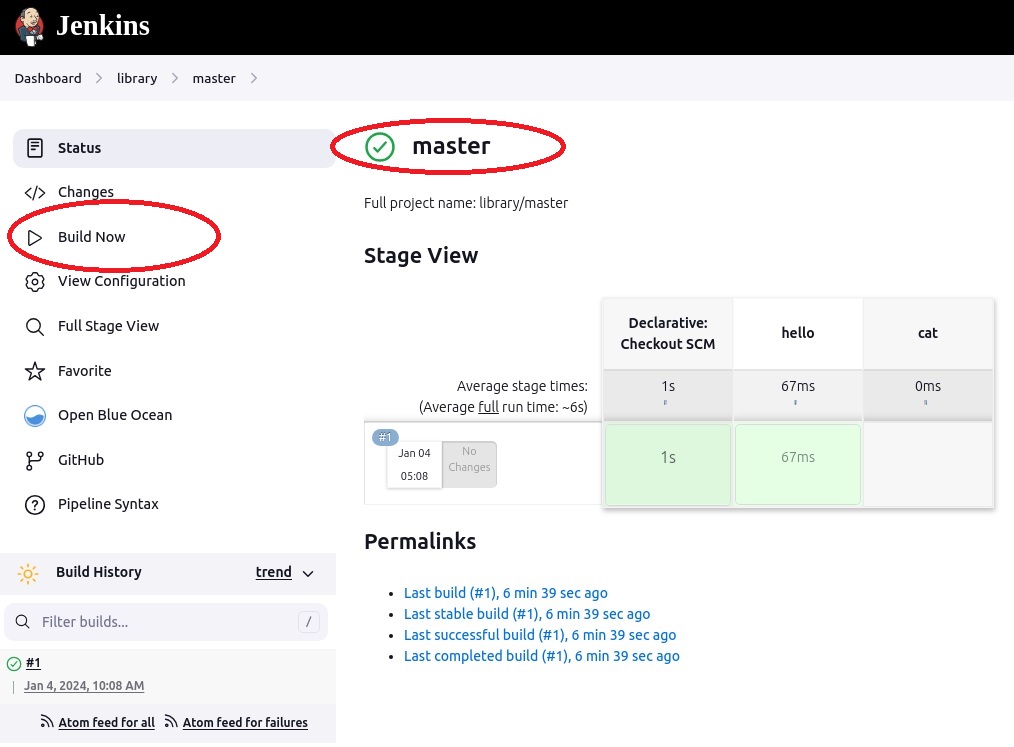
Task: Click the 67ms hello stage cell
Action: point(798,464)
